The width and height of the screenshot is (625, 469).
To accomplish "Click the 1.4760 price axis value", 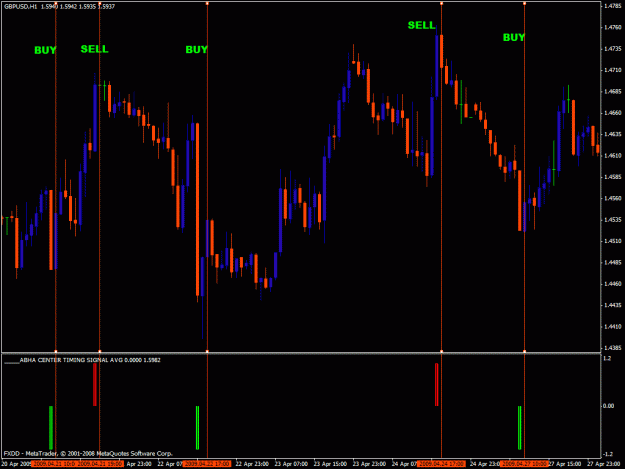I will [x=613, y=27].
